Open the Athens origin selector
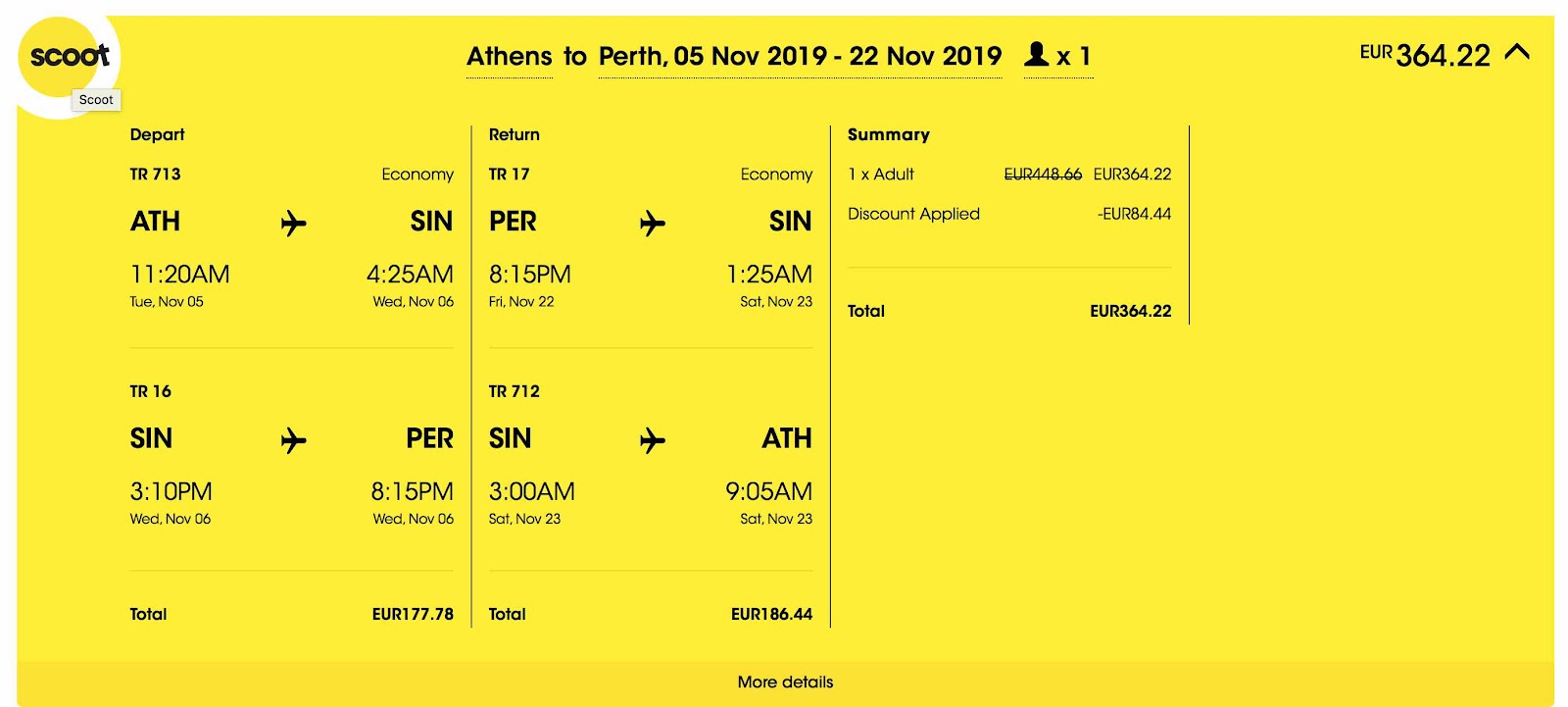1568x707 pixels. point(510,57)
